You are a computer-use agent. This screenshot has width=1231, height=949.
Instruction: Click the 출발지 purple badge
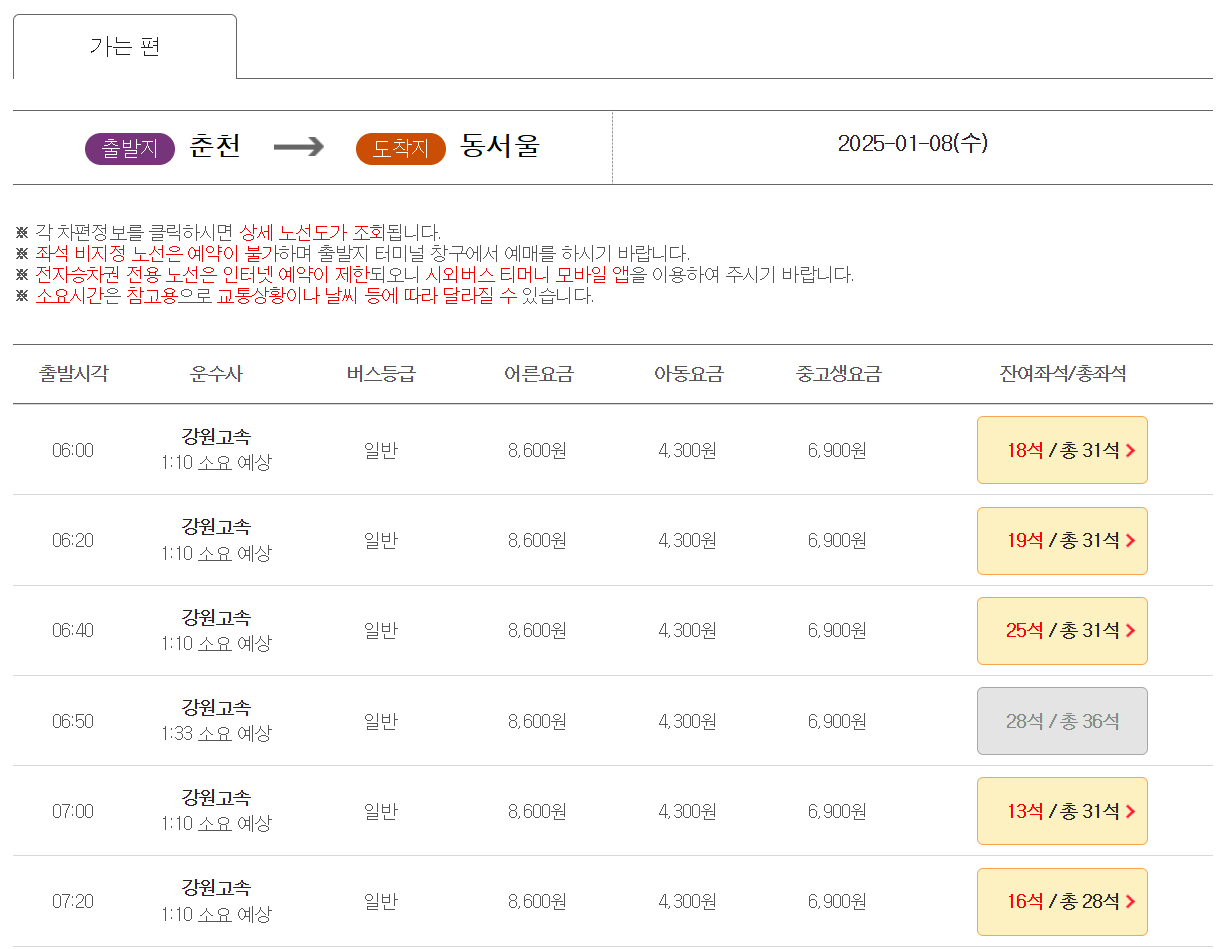(130, 148)
